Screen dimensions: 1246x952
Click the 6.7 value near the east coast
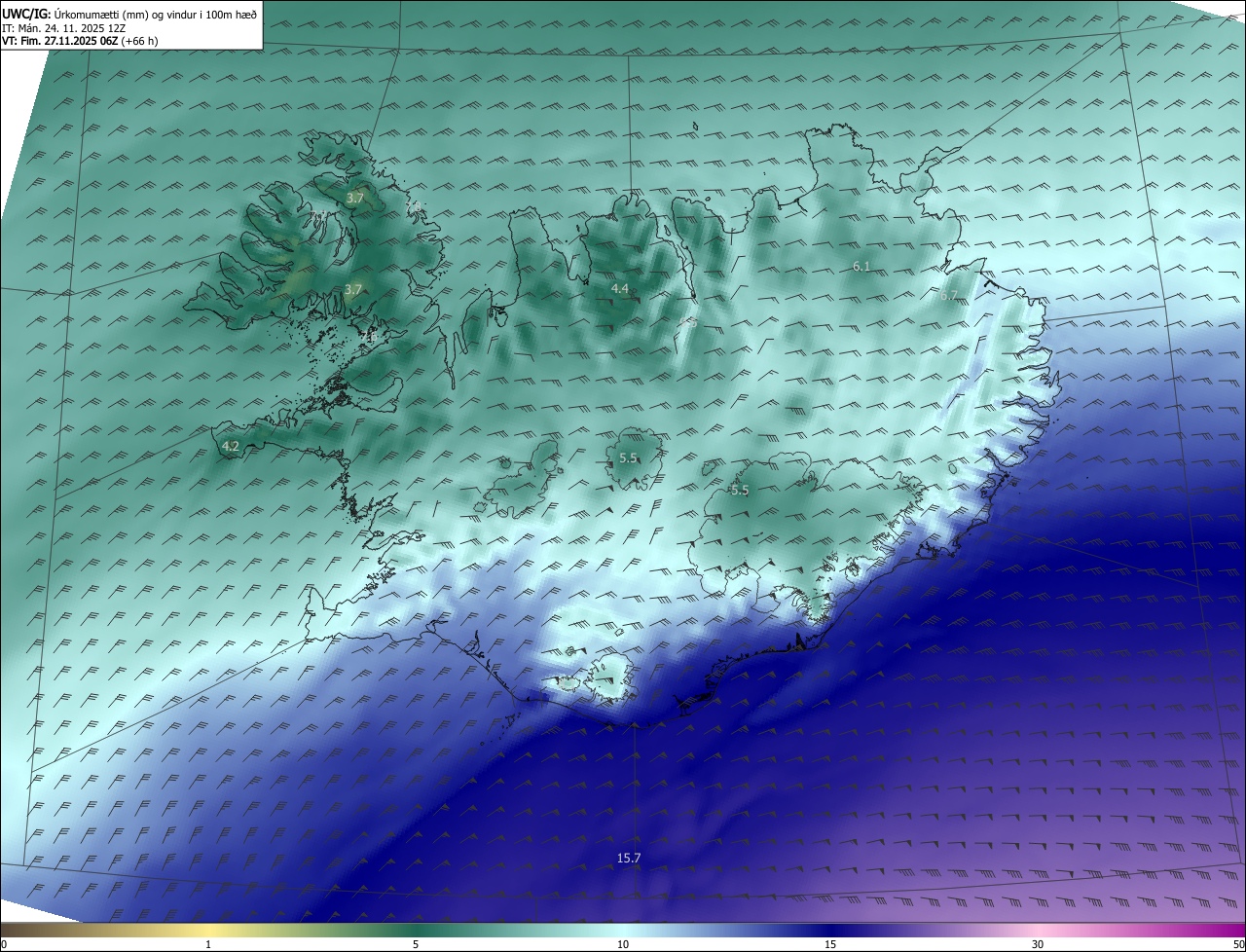coord(950,295)
